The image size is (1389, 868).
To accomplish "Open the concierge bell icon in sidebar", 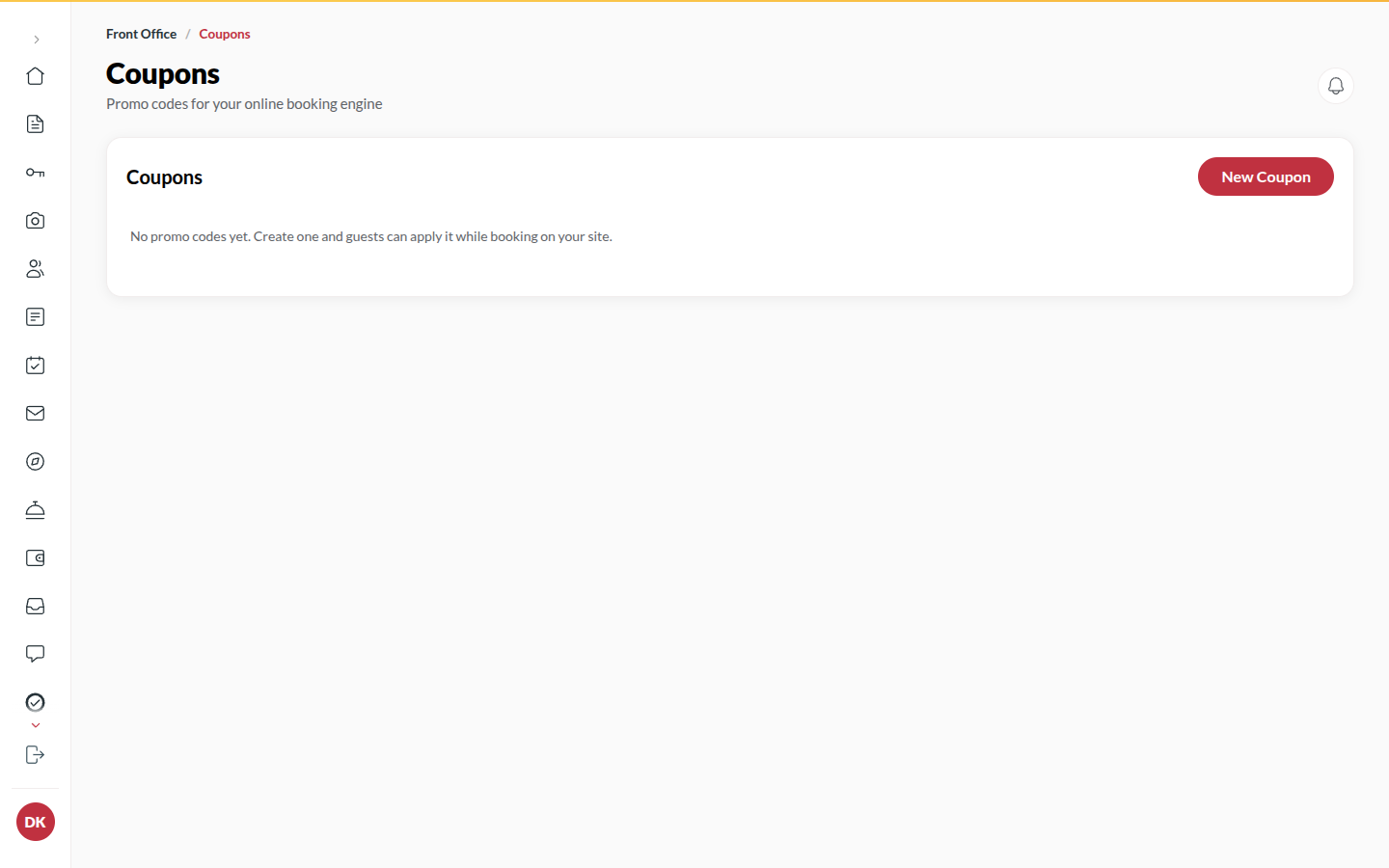I will (x=36, y=510).
